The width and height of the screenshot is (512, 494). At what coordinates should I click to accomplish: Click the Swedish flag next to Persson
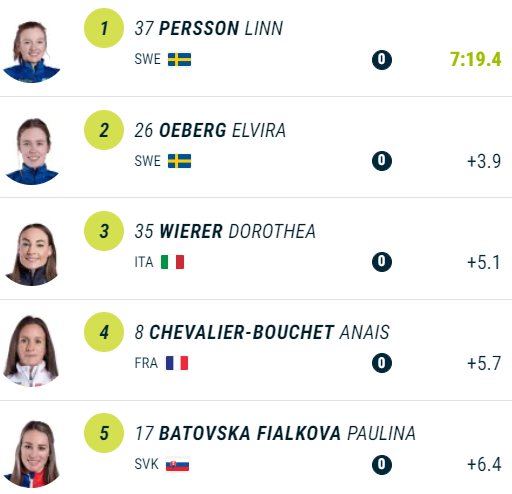pos(179,59)
